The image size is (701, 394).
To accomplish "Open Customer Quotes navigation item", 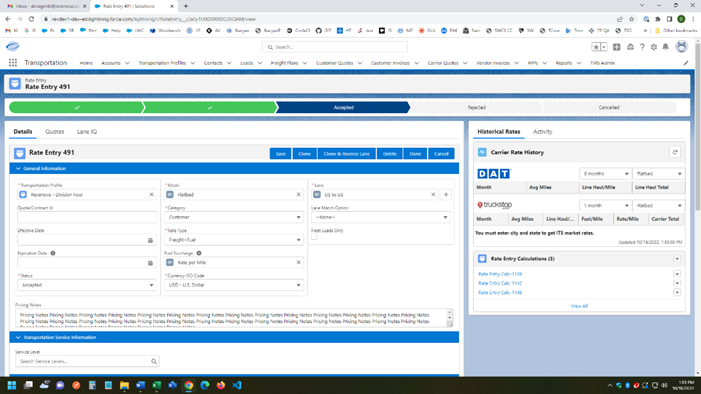I will click(x=334, y=63).
